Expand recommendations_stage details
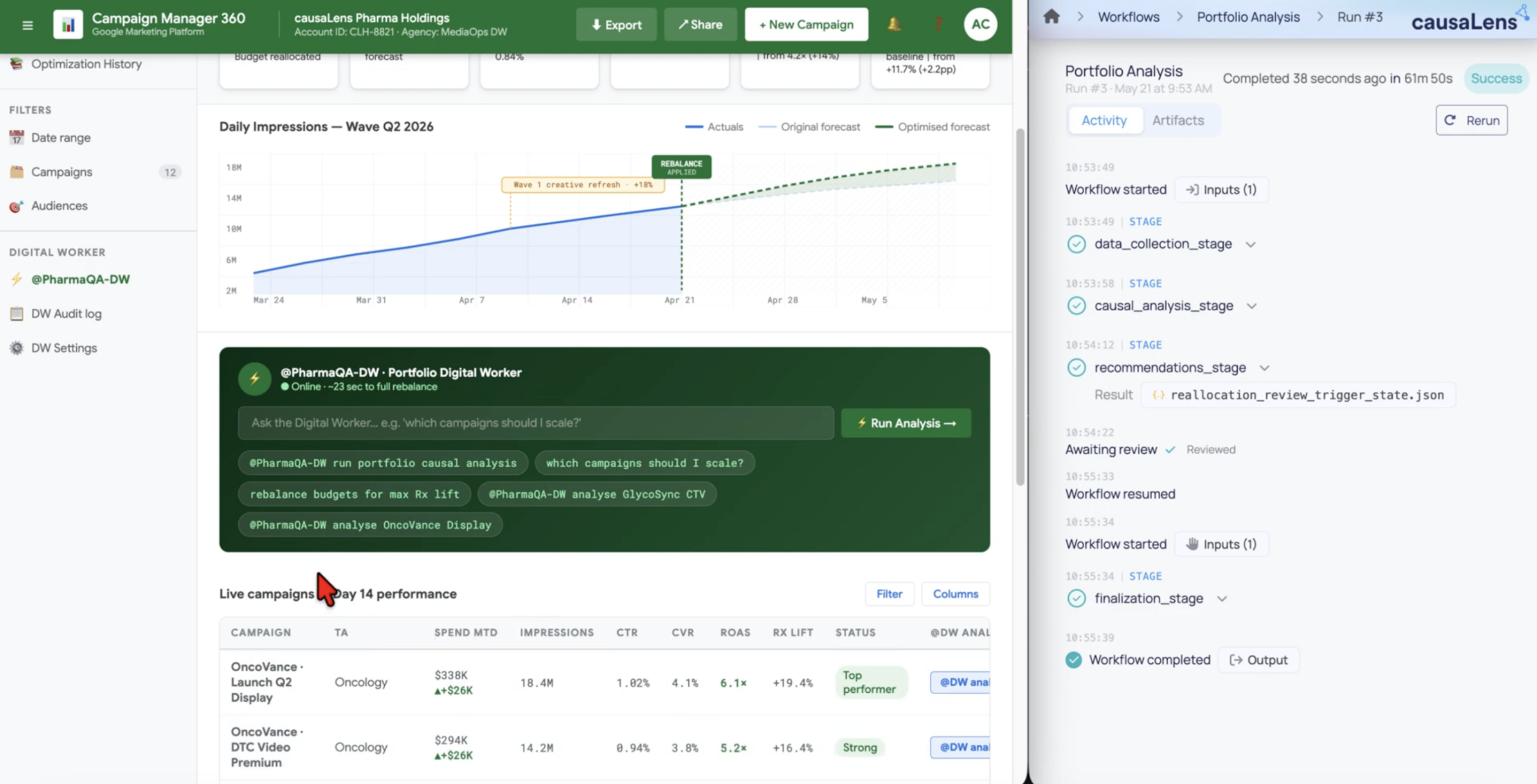 [x=1264, y=368]
